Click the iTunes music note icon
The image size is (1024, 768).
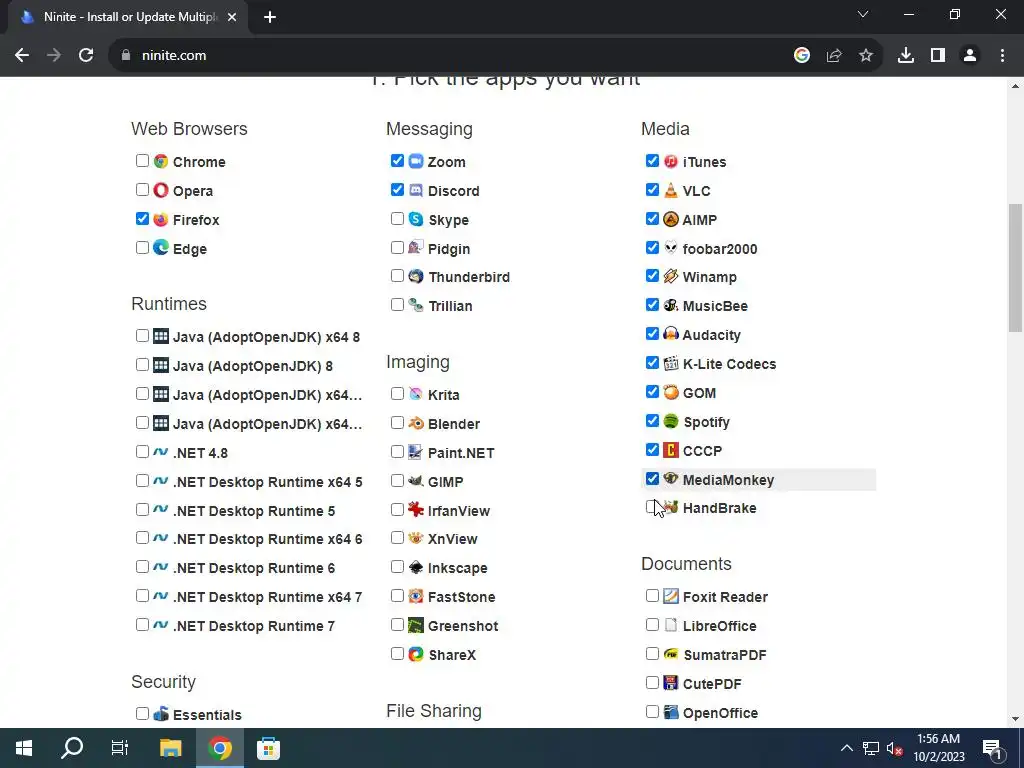[671, 161]
